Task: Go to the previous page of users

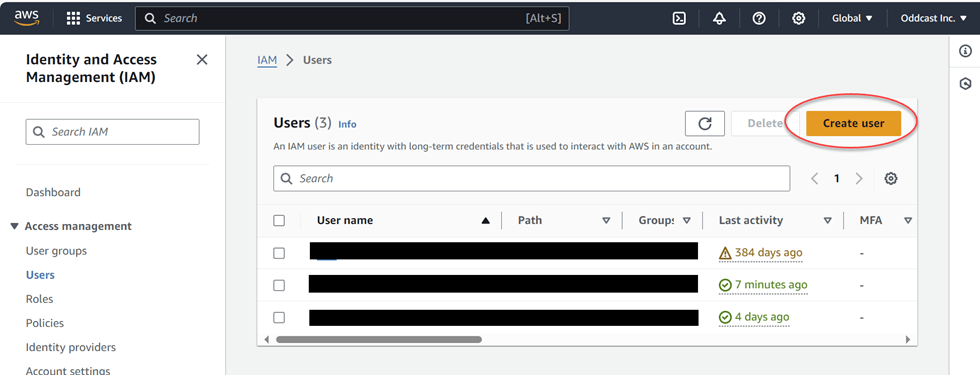Action: point(814,179)
